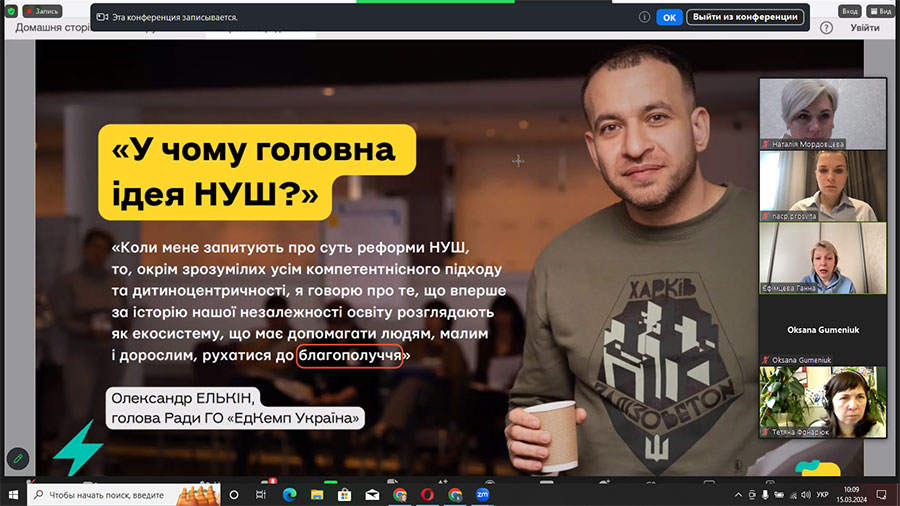Open the Task View taskbar button
The height and width of the screenshot is (506, 900).
[x=261, y=495]
